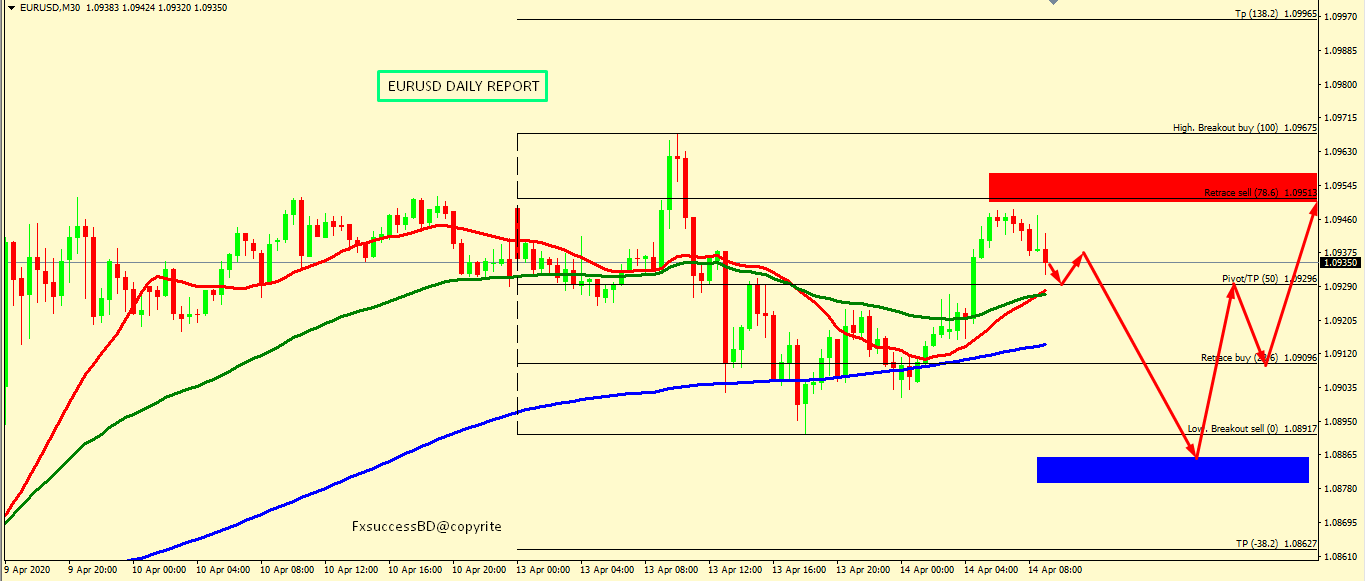The height and width of the screenshot is (581, 1365).
Task: Click the current price tag 1.09350
Action: click(x=1340, y=262)
